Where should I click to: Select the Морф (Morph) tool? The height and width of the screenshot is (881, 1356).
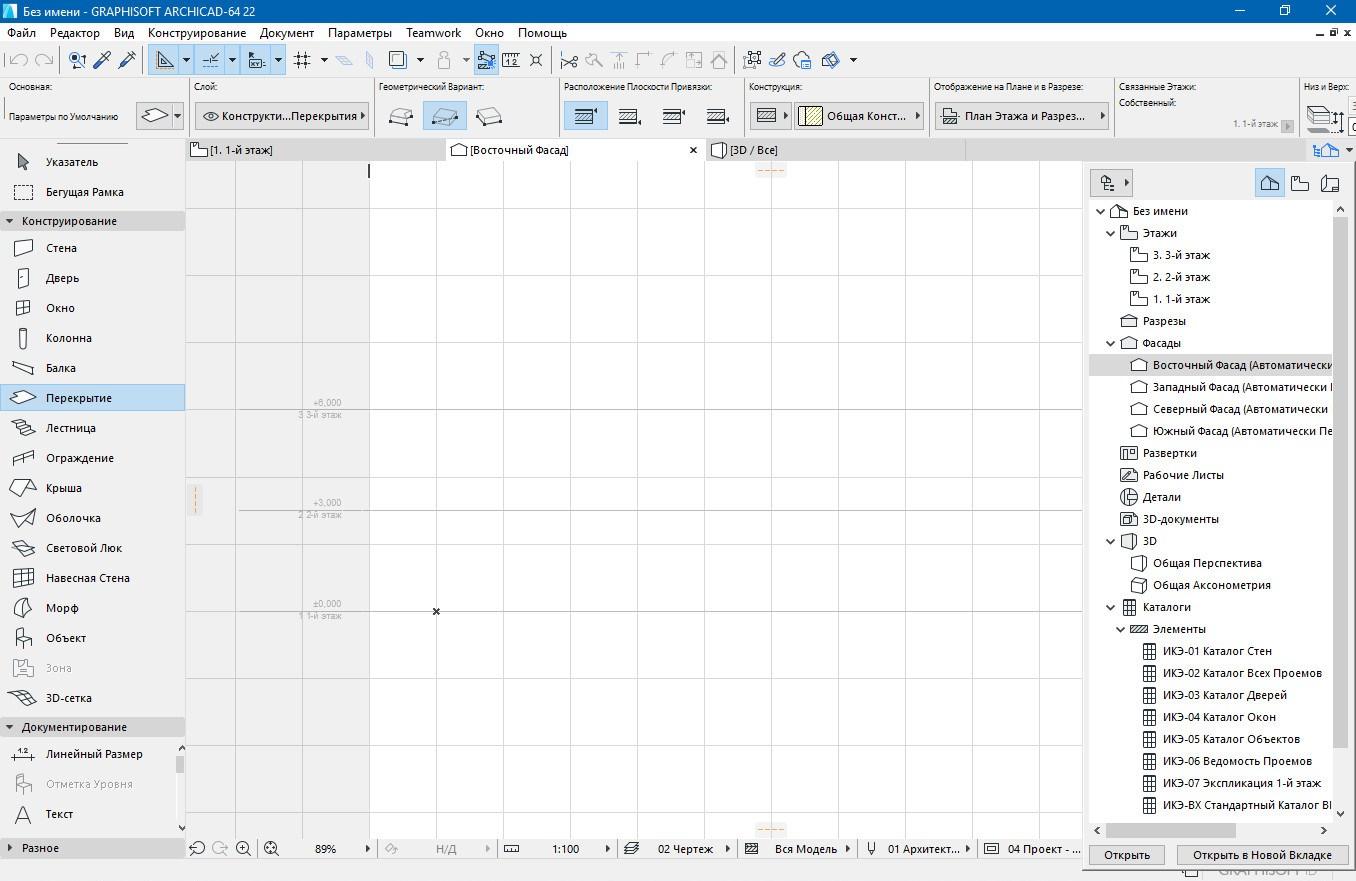coord(61,608)
